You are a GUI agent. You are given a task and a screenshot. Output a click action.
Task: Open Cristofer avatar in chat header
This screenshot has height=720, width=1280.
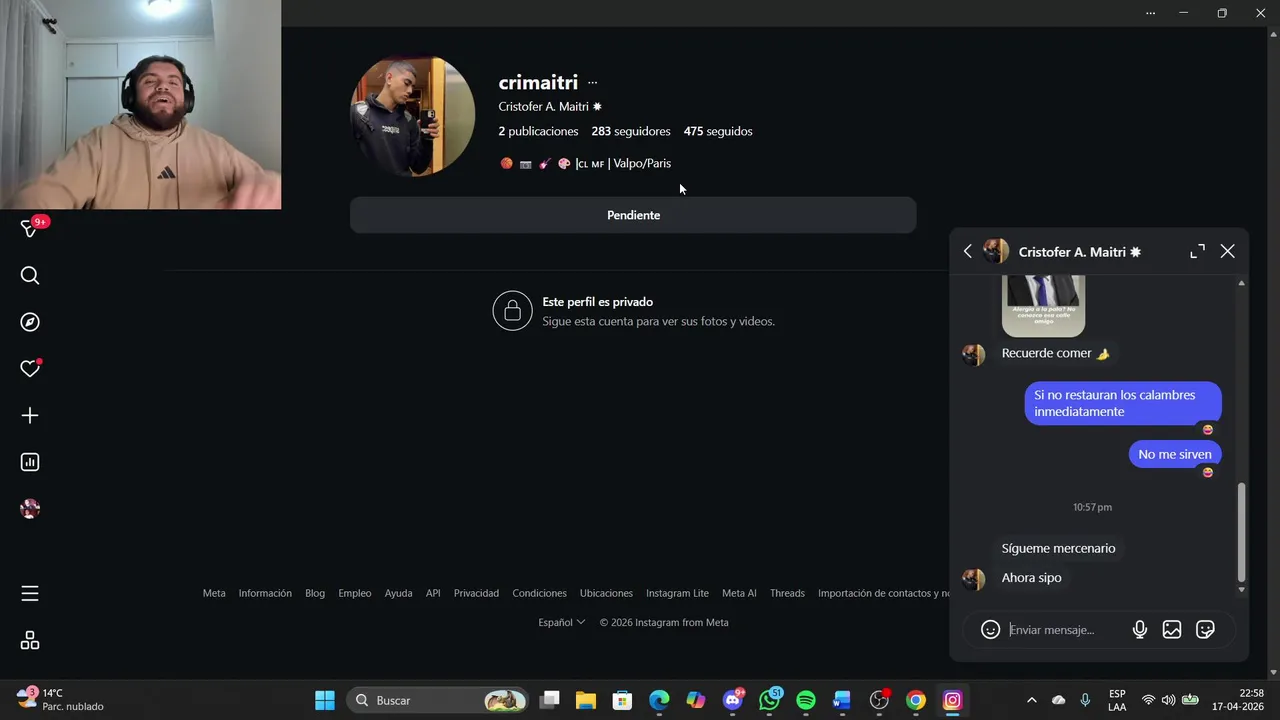click(996, 251)
